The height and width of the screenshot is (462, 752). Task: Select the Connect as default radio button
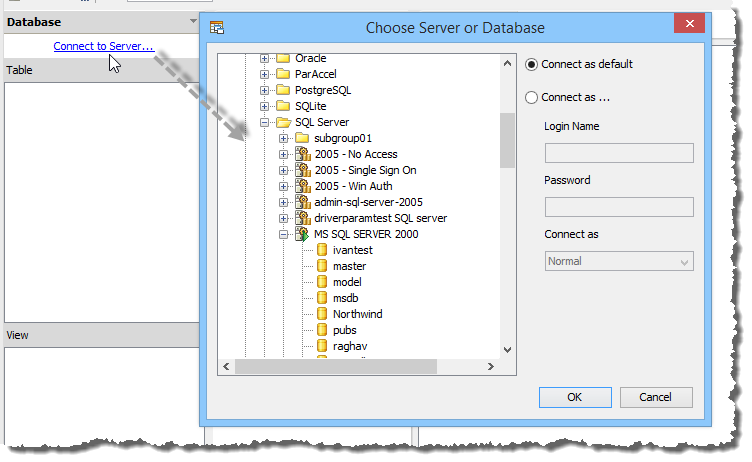(531, 64)
